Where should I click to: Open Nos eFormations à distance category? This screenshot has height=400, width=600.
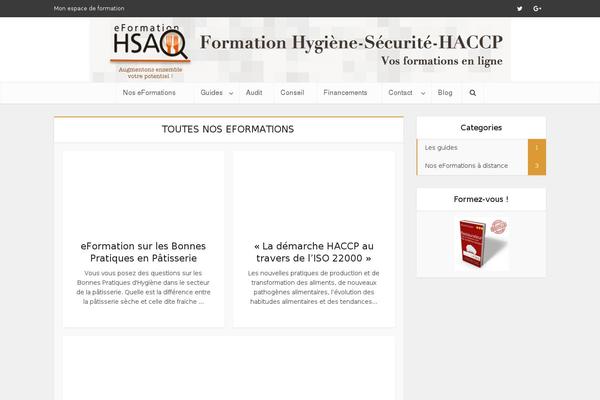tap(466, 165)
